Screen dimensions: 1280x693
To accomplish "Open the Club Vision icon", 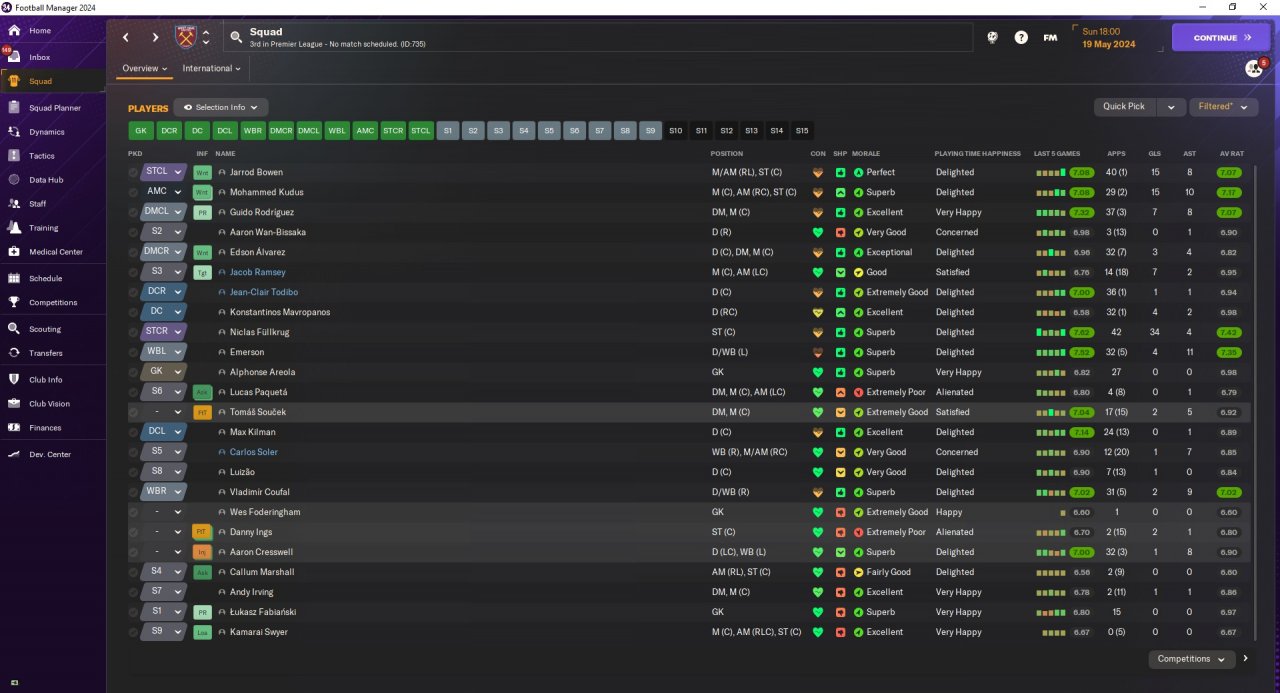I will [14, 403].
